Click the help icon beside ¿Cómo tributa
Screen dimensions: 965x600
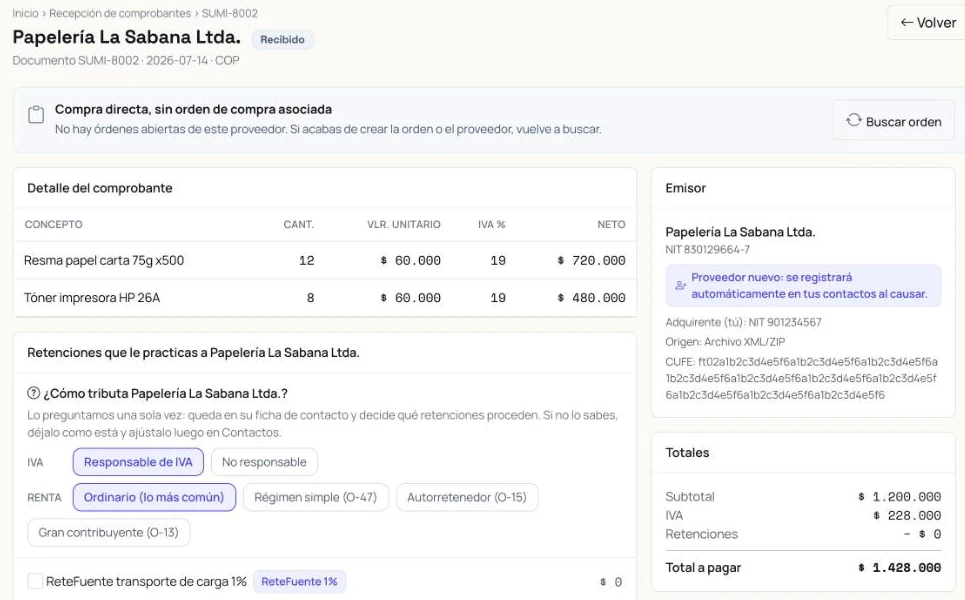[33, 393]
